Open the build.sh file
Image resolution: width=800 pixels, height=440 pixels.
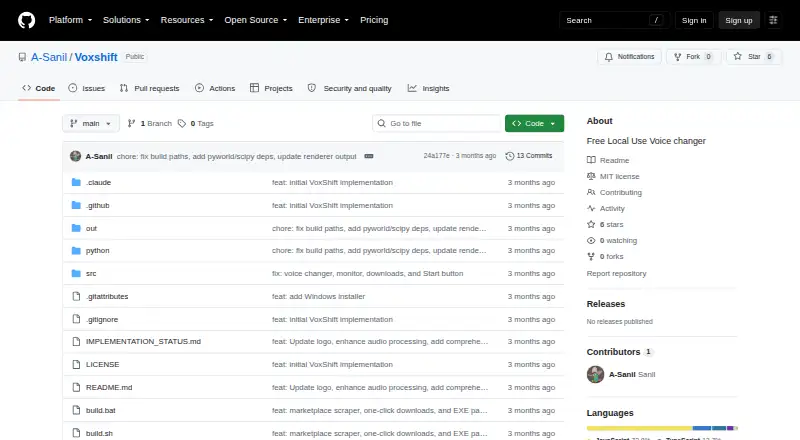pos(99,433)
